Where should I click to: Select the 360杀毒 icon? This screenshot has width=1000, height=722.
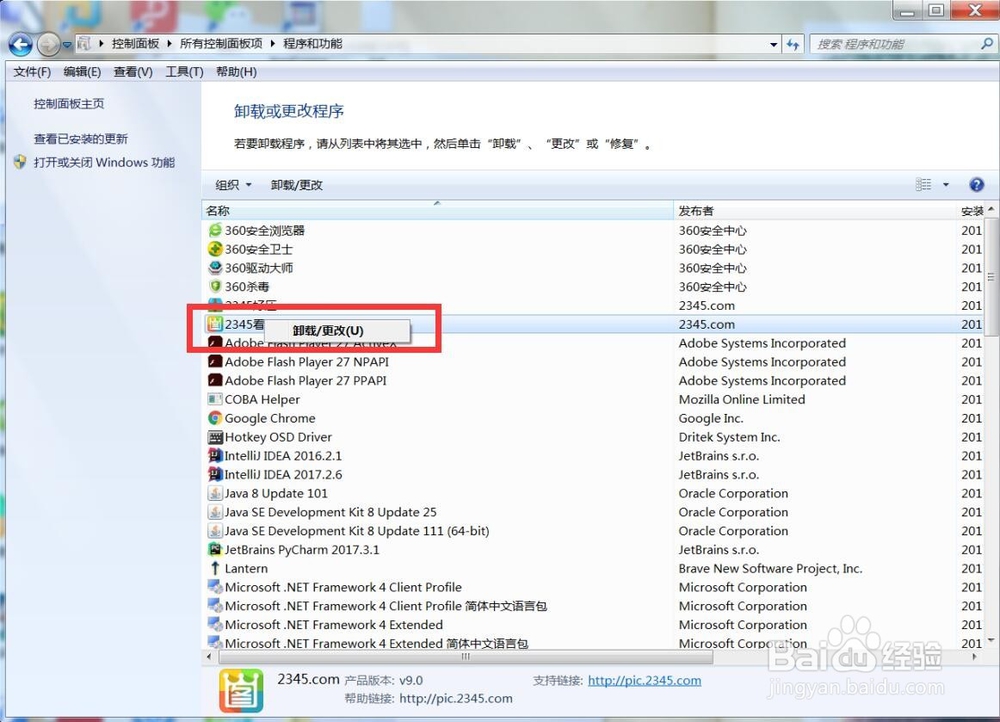click(215, 286)
